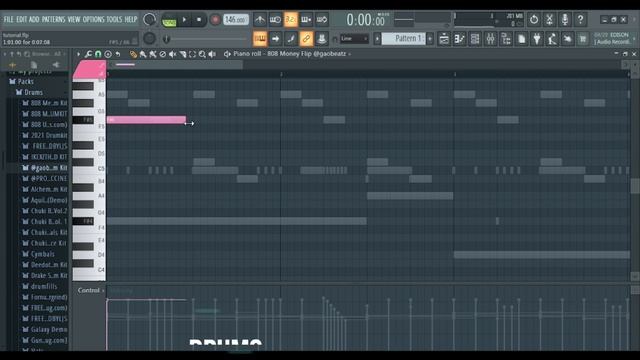The height and width of the screenshot is (360, 640).
Task: Select the Pattern 1 pattern selector
Action: pyautogui.click(x=403, y=39)
